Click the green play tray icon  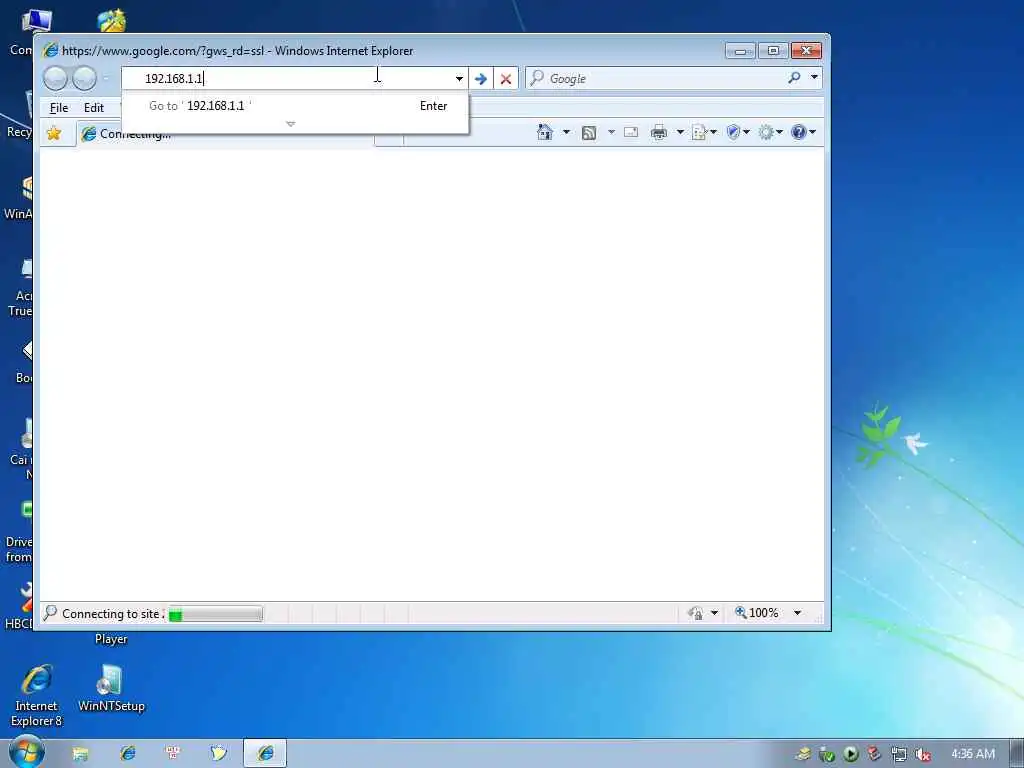(850, 754)
